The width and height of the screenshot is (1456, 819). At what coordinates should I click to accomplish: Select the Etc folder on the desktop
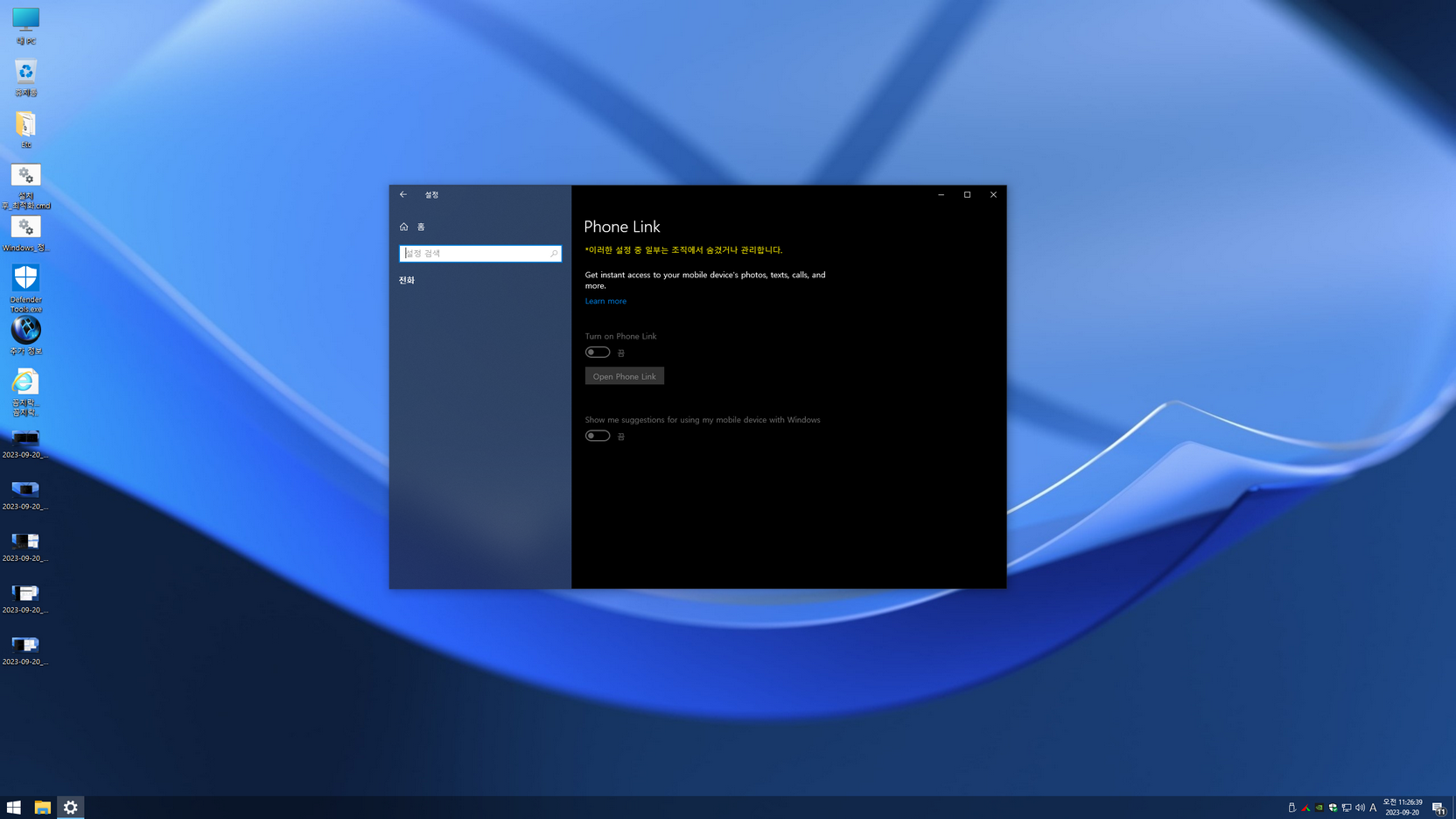tap(25, 129)
